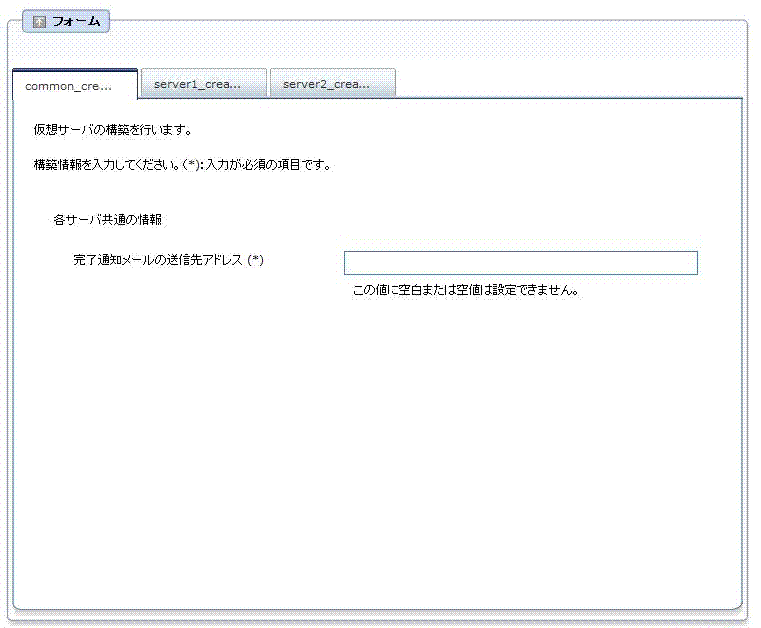Click the フォーム panel title

click(76, 22)
